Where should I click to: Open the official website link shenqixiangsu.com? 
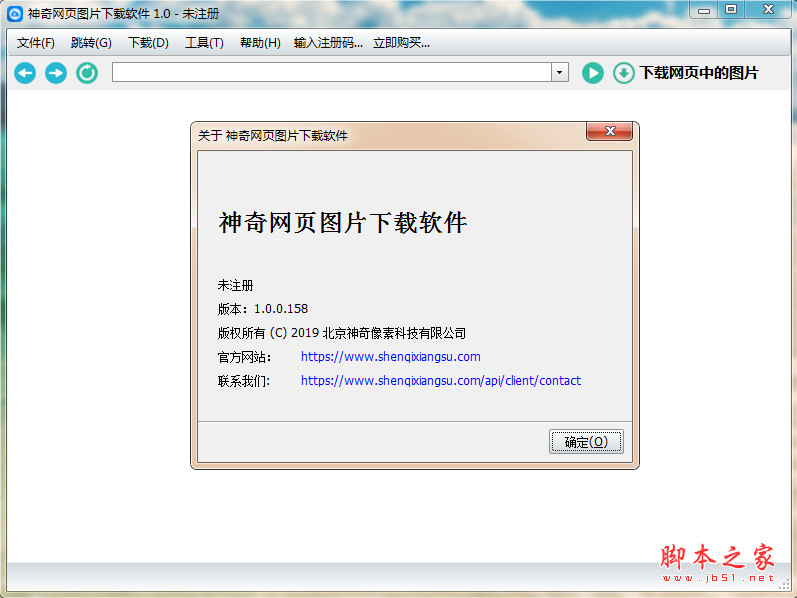pos(390,356)
